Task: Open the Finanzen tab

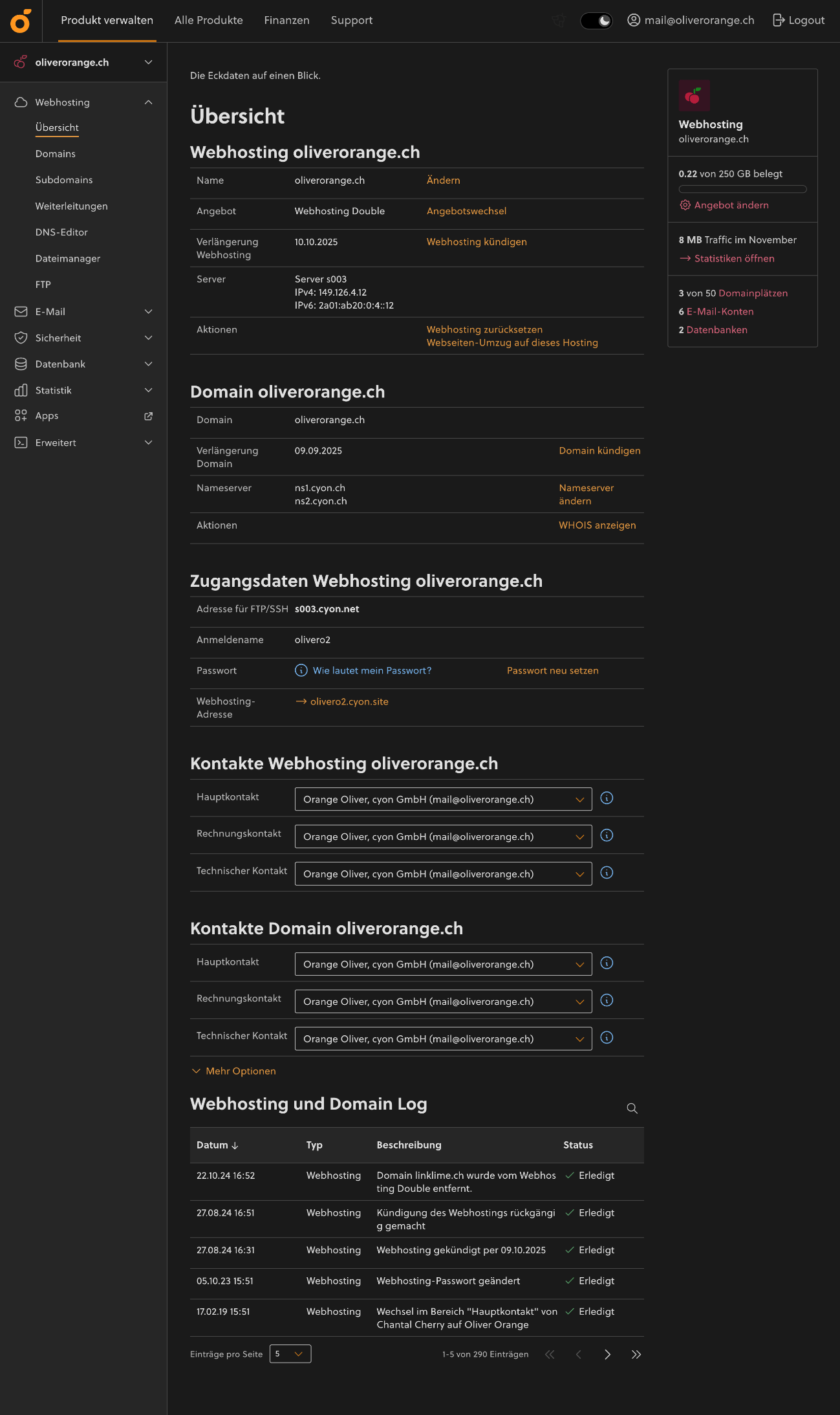Action: point(287,21)
